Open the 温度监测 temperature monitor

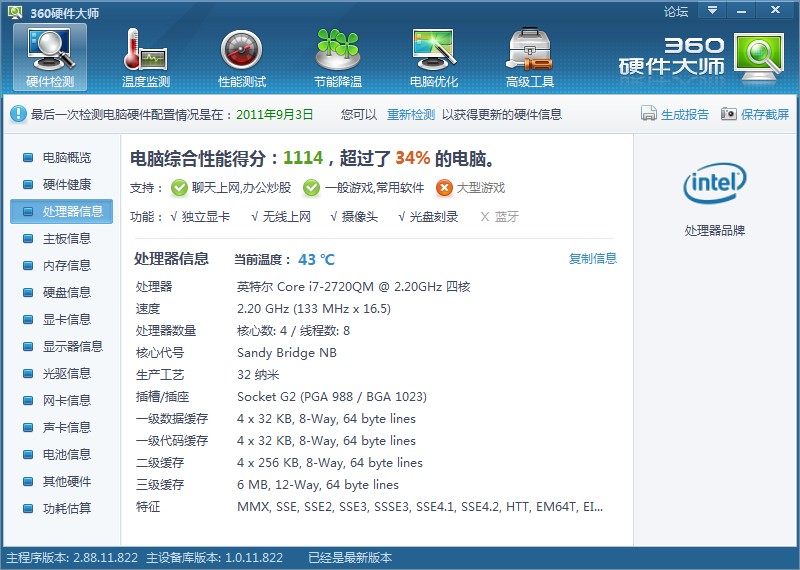146,57
